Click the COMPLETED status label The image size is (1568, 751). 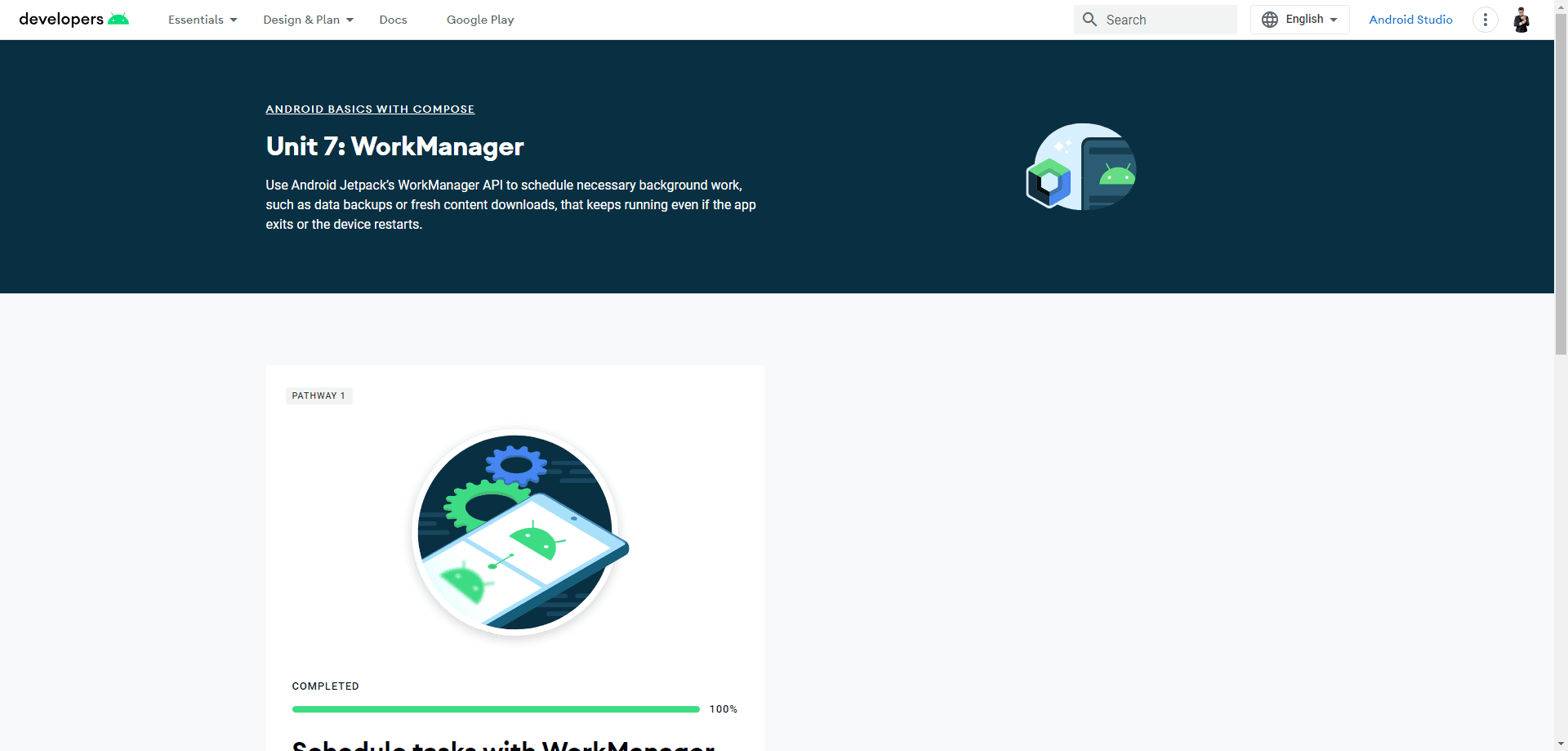[x=325, y=686]
